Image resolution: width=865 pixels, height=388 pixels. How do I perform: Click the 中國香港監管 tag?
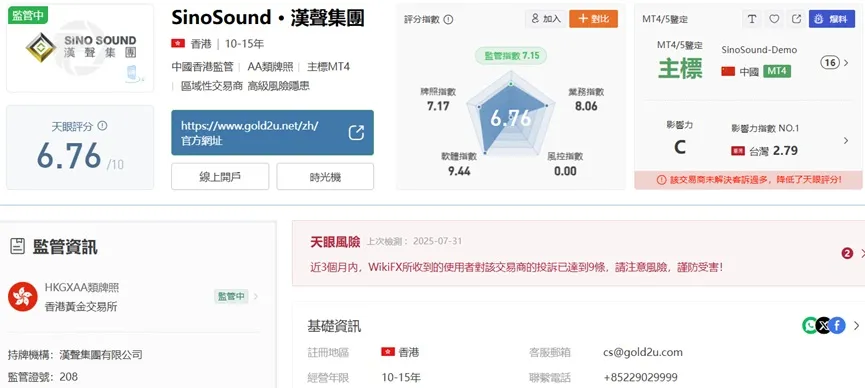point(202,67)
